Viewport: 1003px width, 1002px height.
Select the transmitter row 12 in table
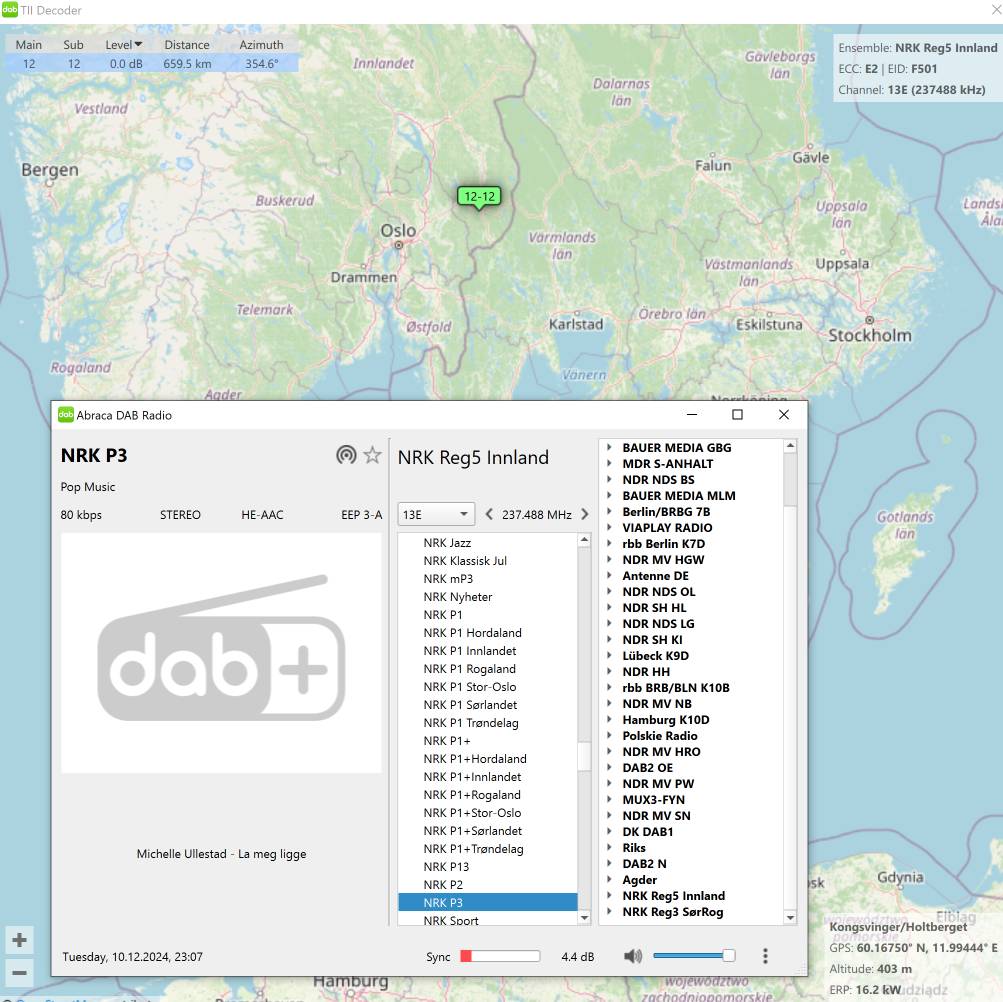tap(150, 63)
